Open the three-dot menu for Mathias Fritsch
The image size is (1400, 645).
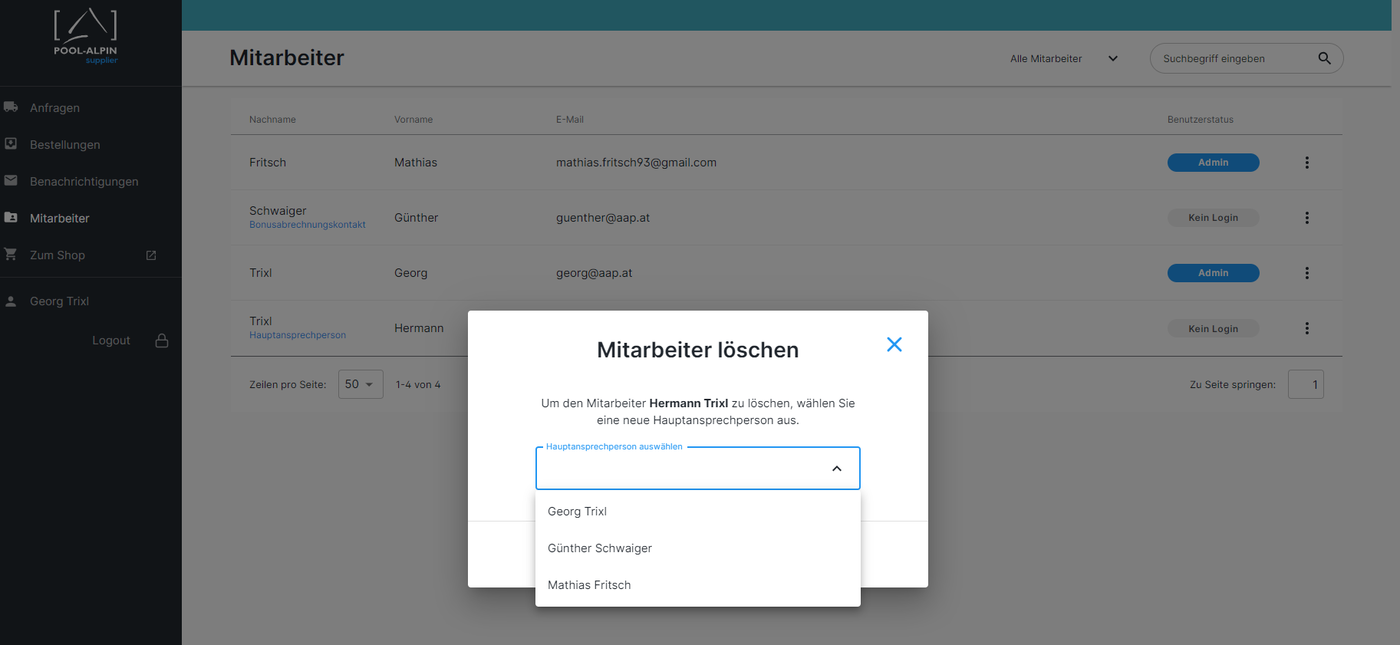point(1306,162)
